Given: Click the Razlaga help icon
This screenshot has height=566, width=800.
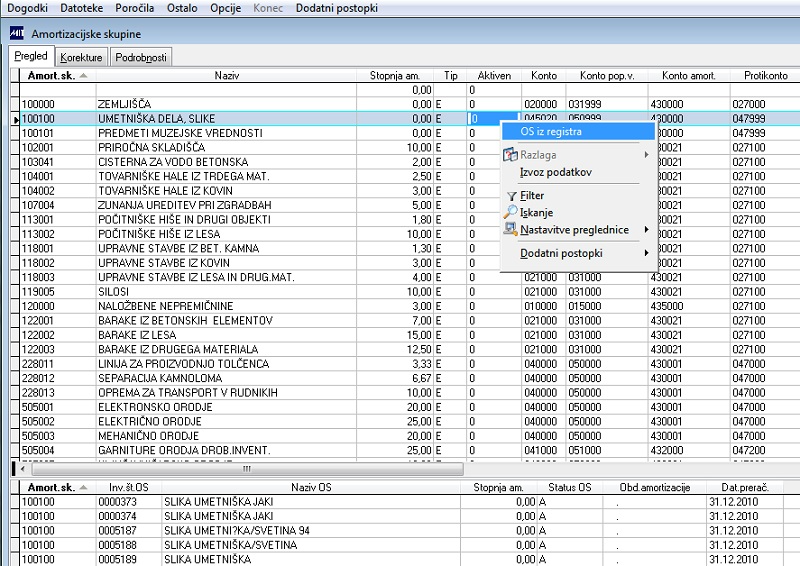Looking at the screenshot, I should (511, 155).
